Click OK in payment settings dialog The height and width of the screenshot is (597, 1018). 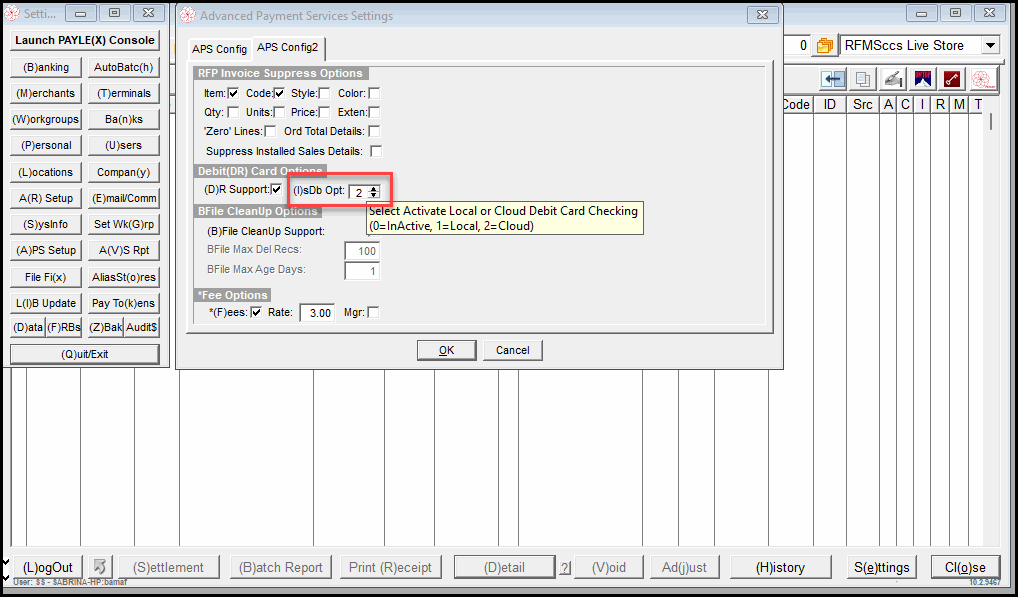(x=447, y=350)
